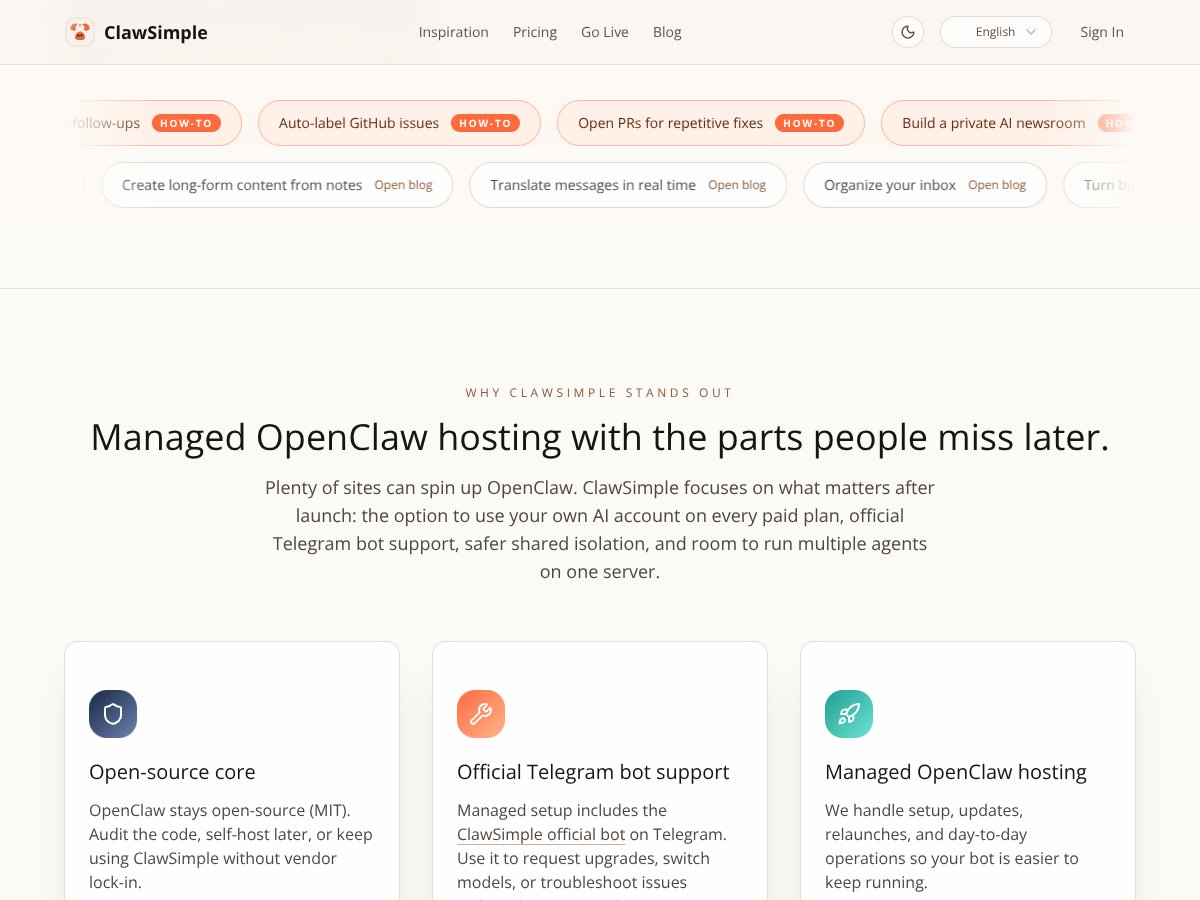Click the Official Telegram bot support heading
This screenshot has height=900, width=1200.
click(593, 772)
